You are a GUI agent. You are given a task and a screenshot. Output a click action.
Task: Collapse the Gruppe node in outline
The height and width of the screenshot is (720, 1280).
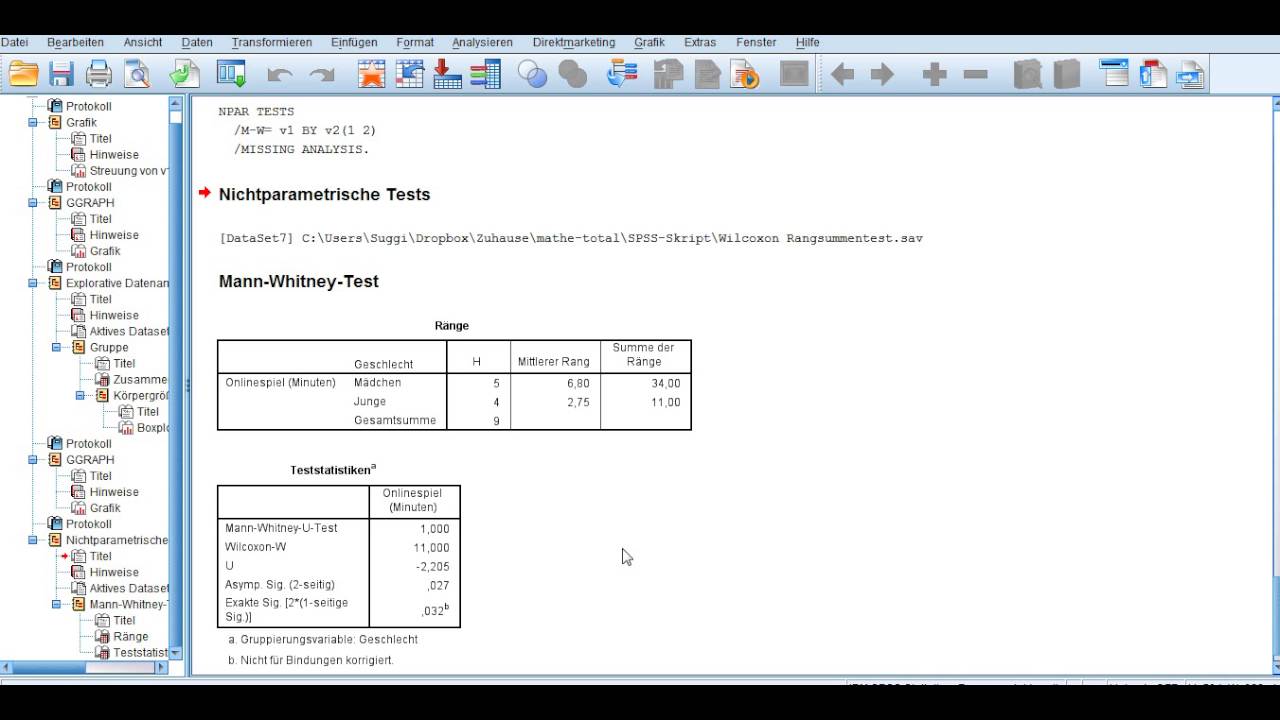pos(56,347)
